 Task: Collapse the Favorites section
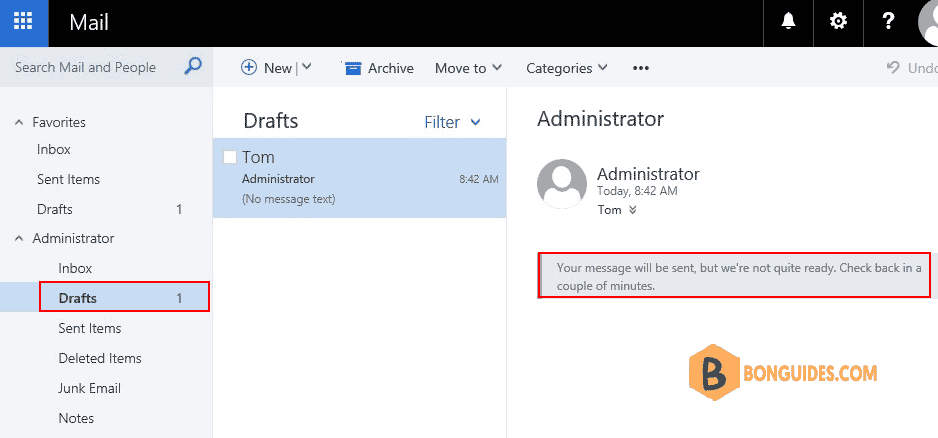click(20, 122)
